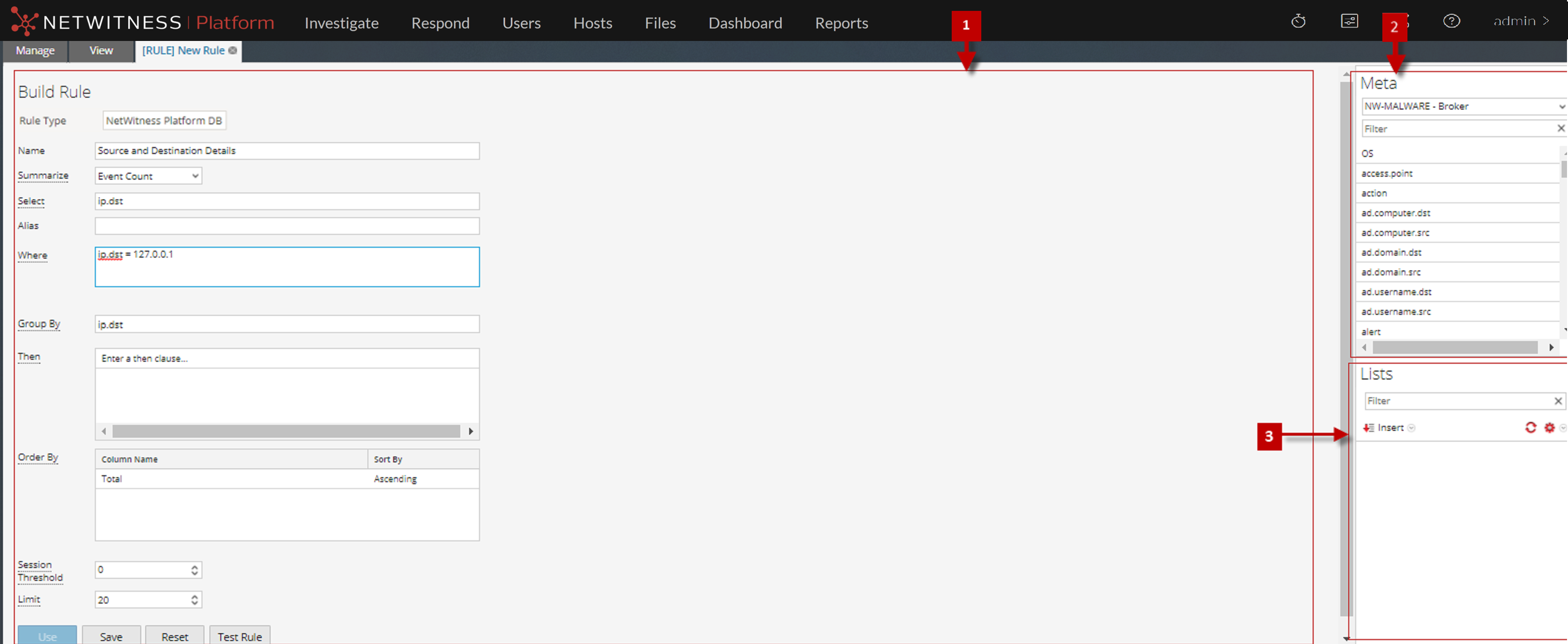Expand the Insert dropdown arrow
Screen dimensions: 1568x644
point(1411,428)
